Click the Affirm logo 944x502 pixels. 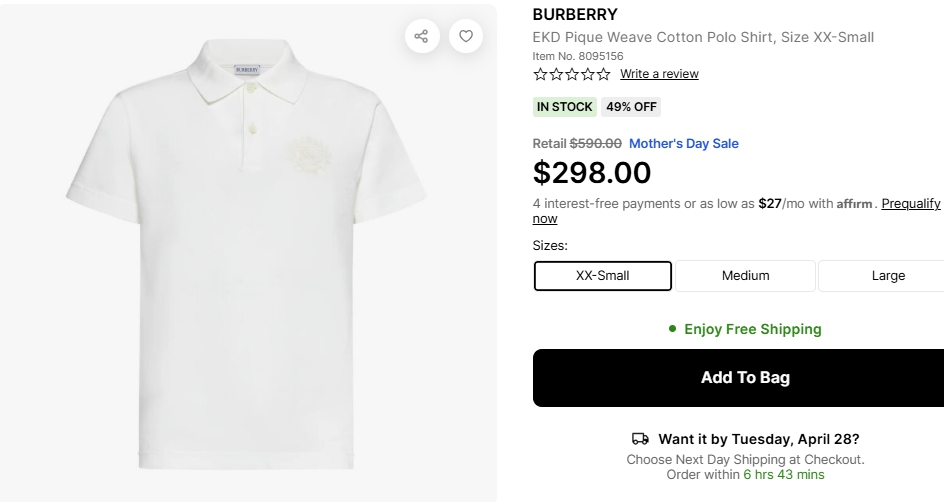tap(855, 204)
